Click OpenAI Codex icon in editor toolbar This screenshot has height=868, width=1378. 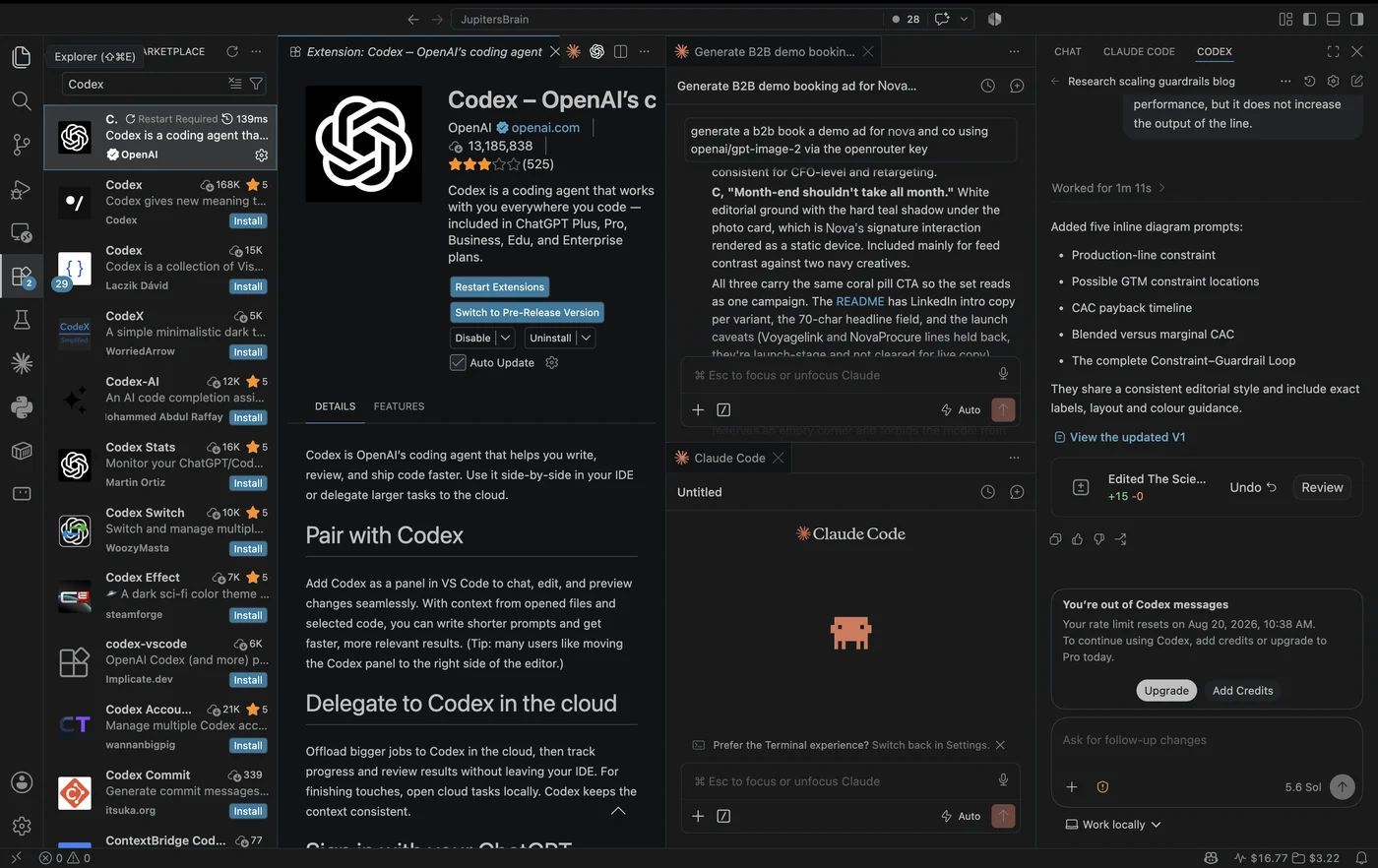tap(596, 51)
